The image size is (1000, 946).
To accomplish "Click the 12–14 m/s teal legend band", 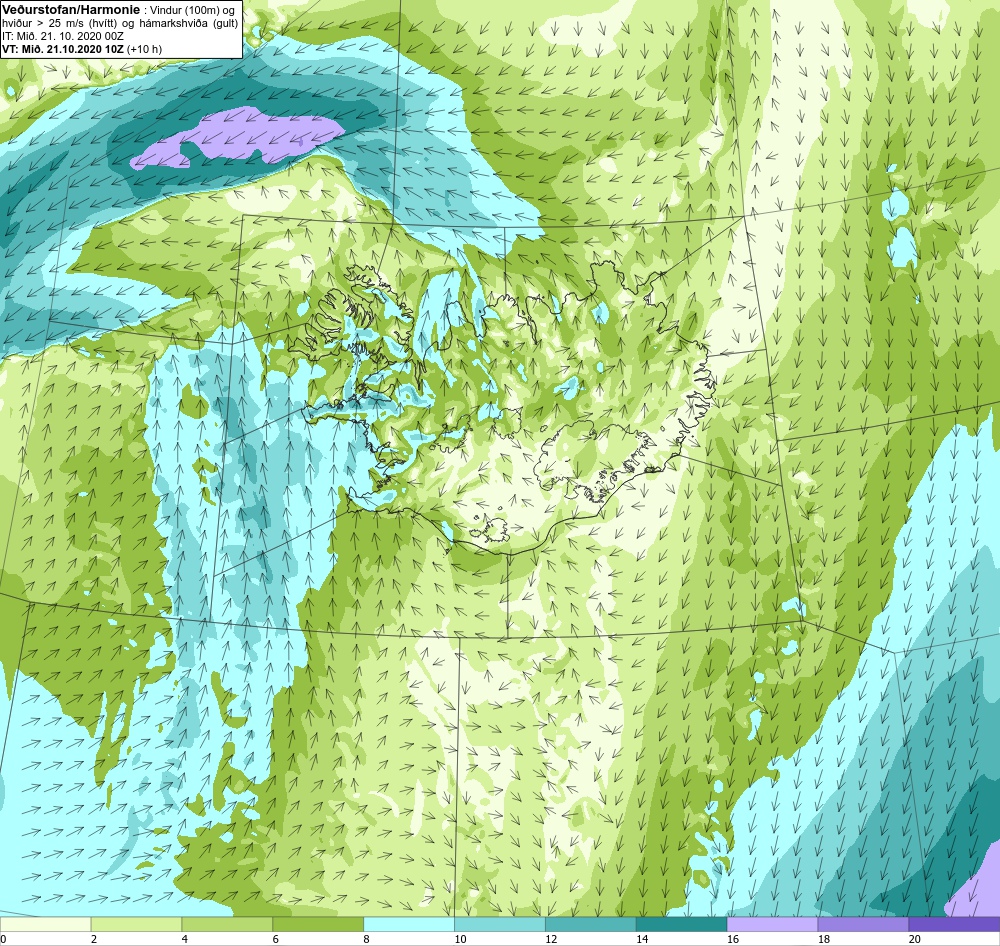I will click(x=591, y=924).
